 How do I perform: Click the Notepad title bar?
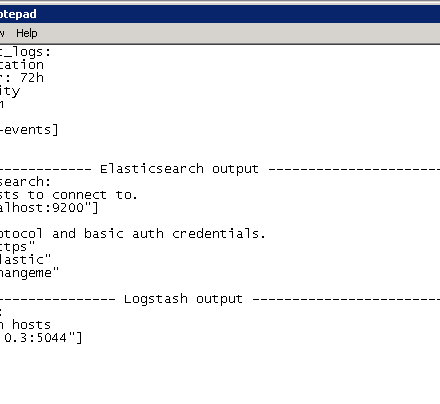tap(220, 14)
